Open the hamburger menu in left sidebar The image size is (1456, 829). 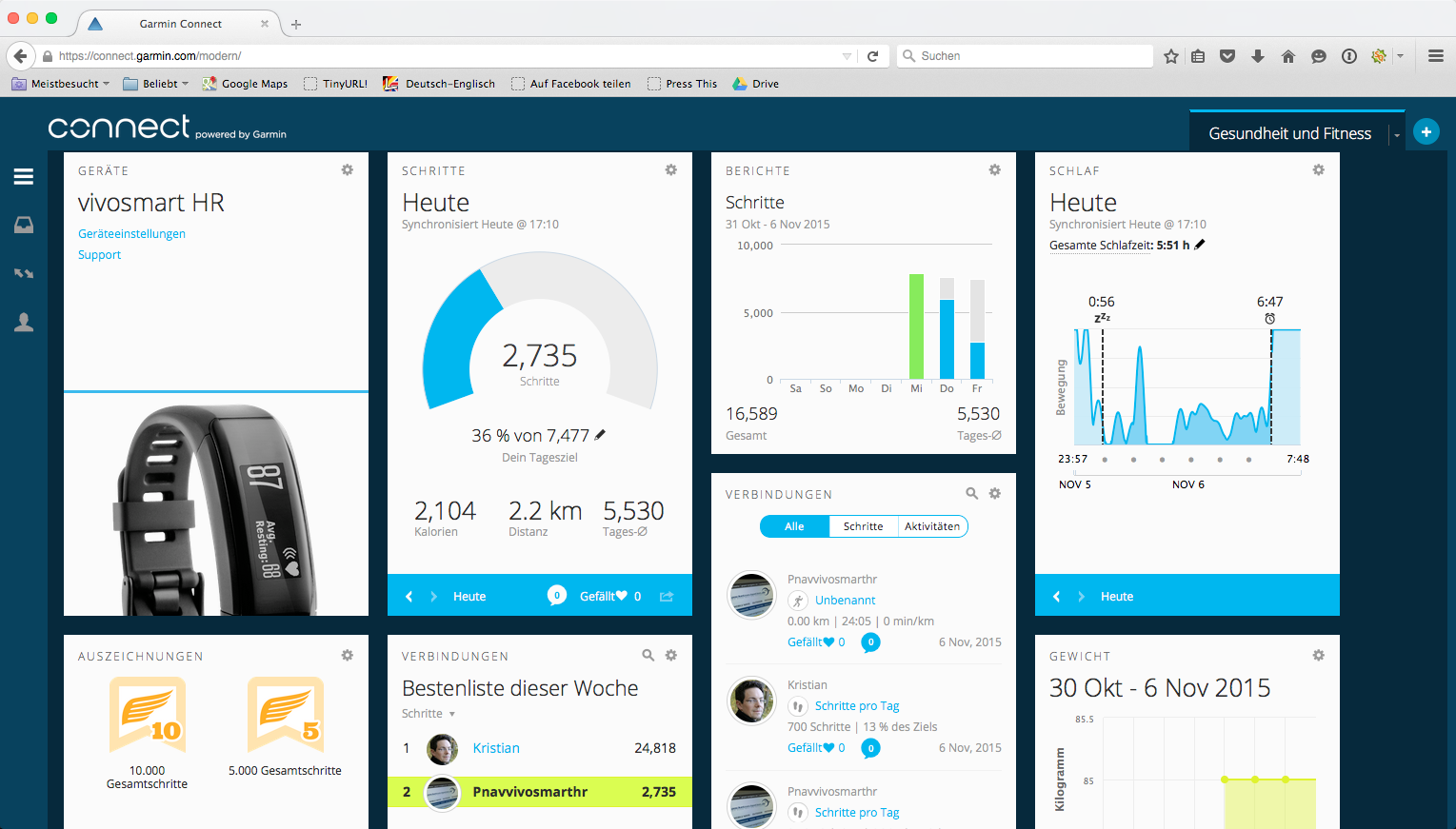24,177
